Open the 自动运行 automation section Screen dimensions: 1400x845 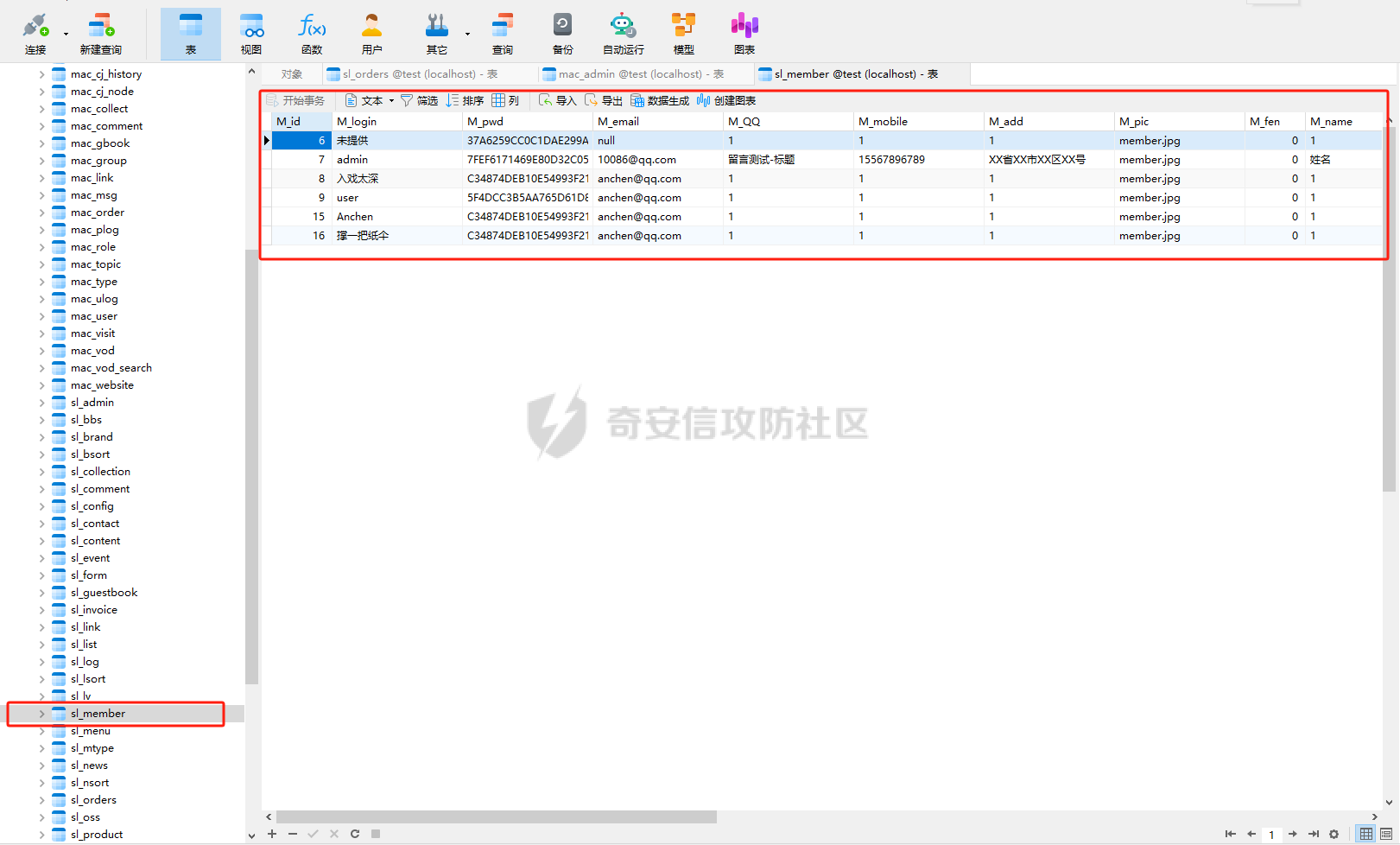point(624,34)
